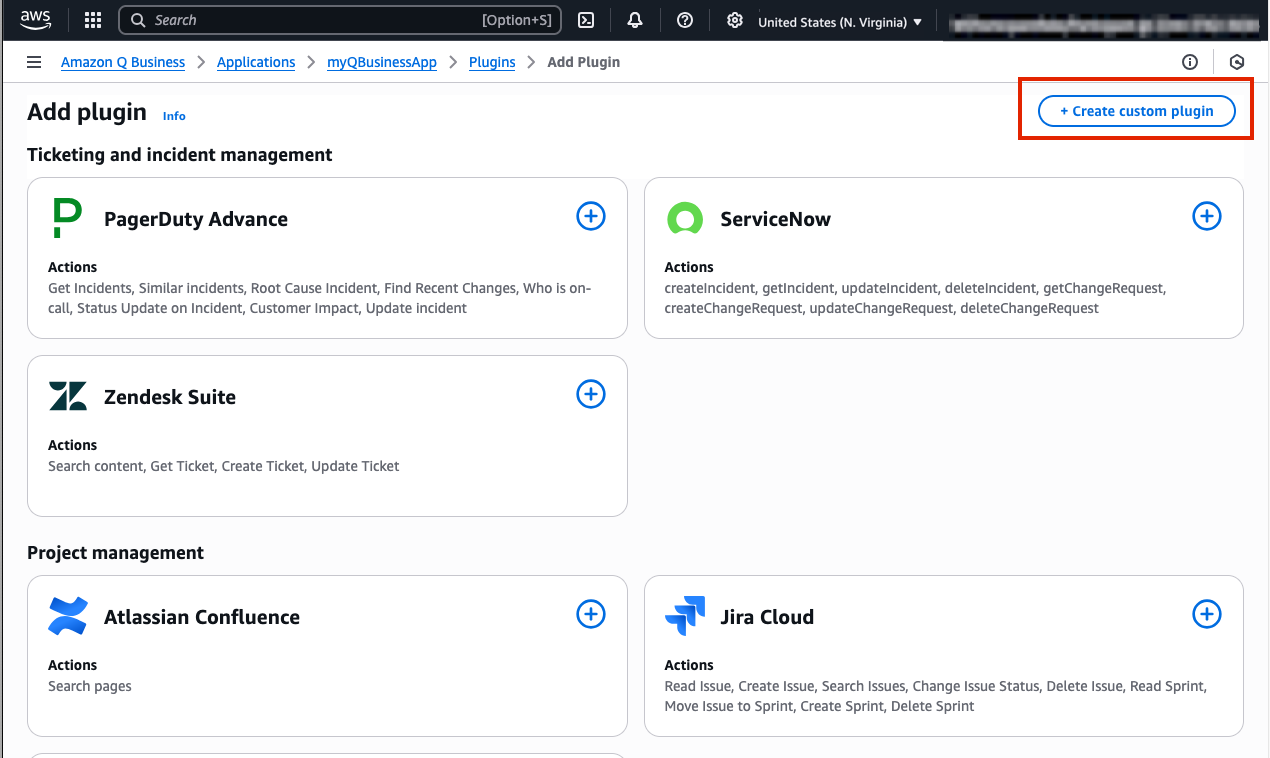Add the Atlassian Confluence plugin
The image size is (1270, 758).
point(591,614)
